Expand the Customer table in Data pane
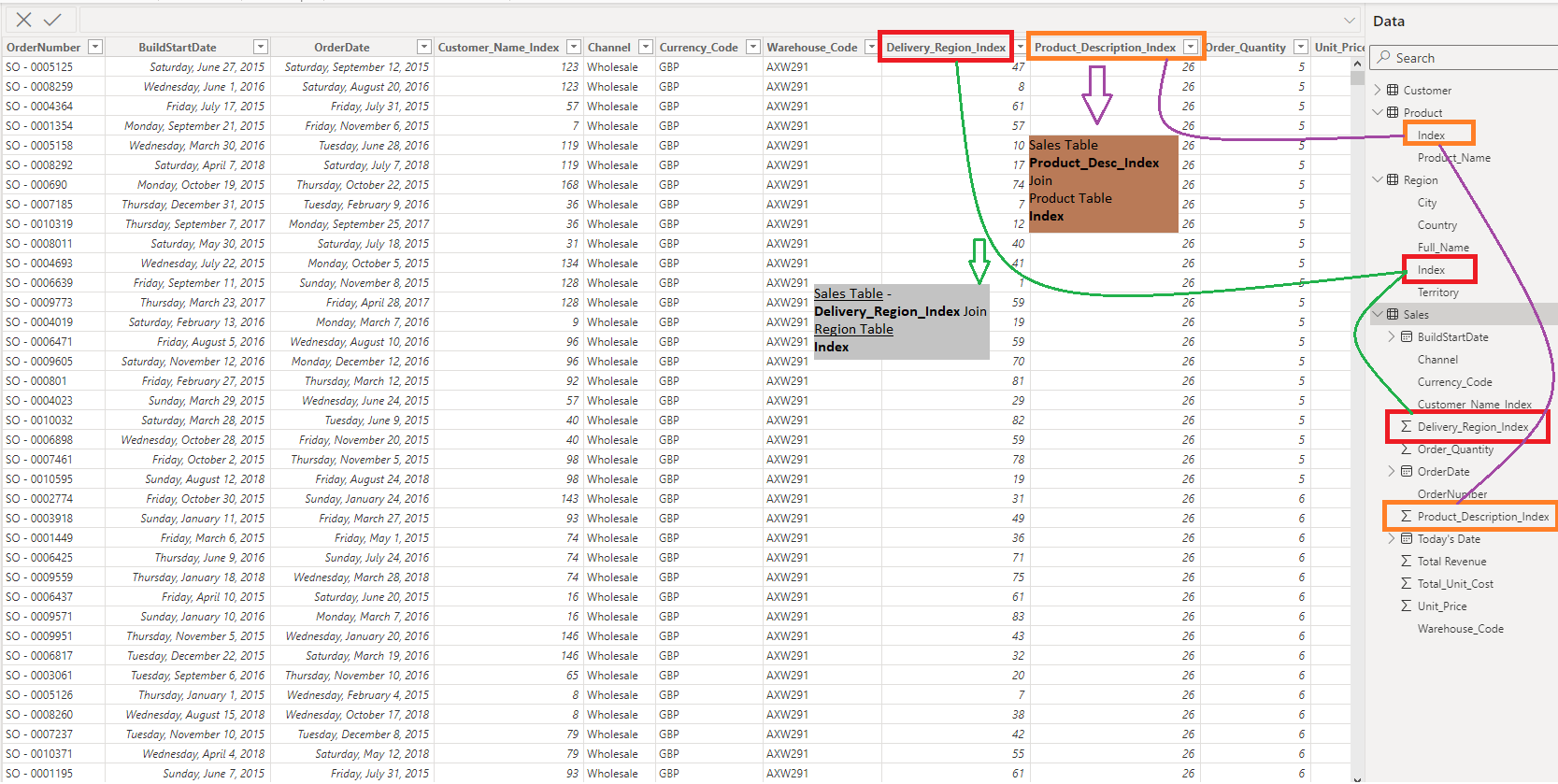Viewport: 1558px width, 784px height. [1378, 91]
